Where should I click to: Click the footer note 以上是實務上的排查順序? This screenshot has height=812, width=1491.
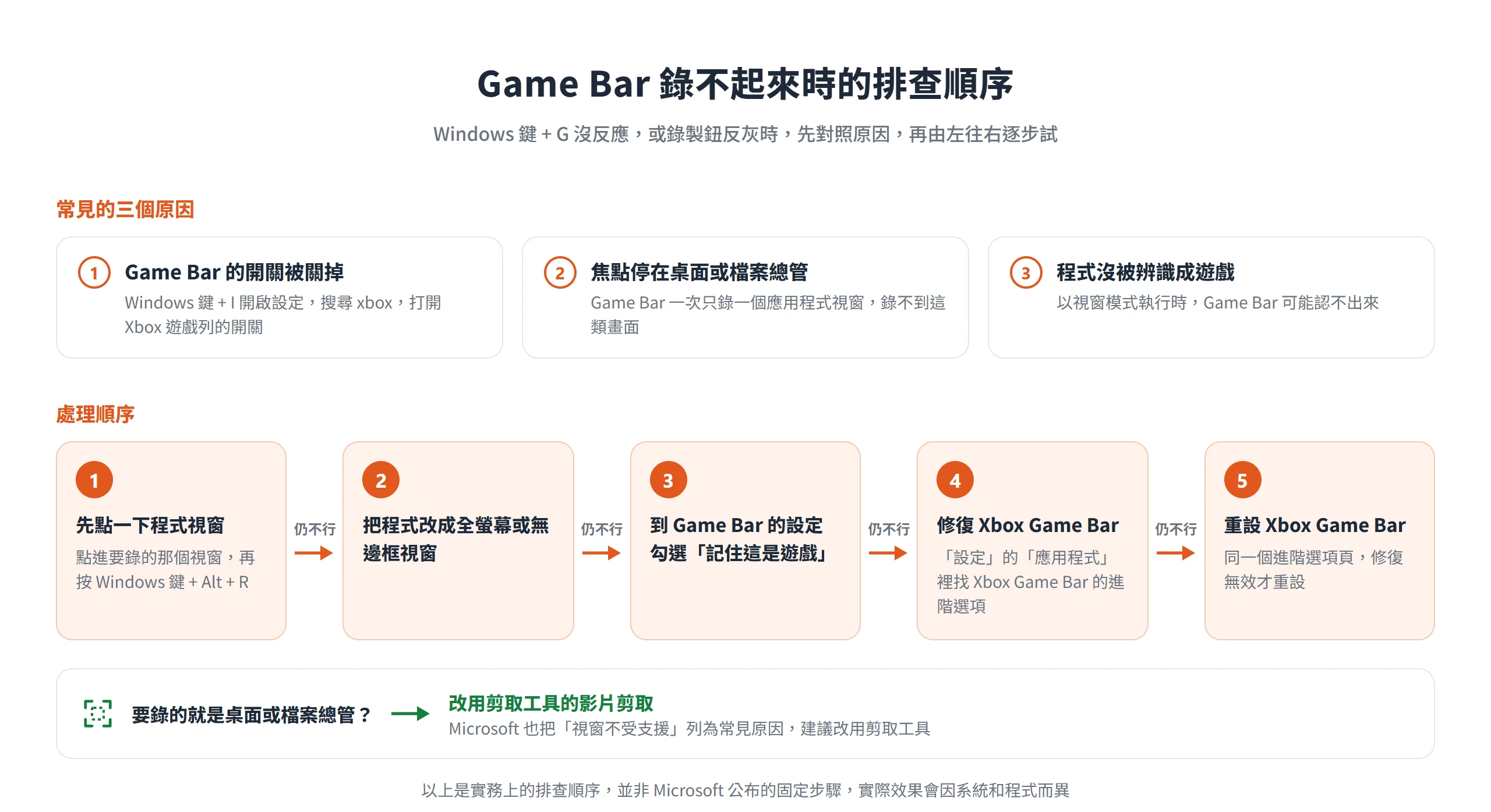click(745, 790)
